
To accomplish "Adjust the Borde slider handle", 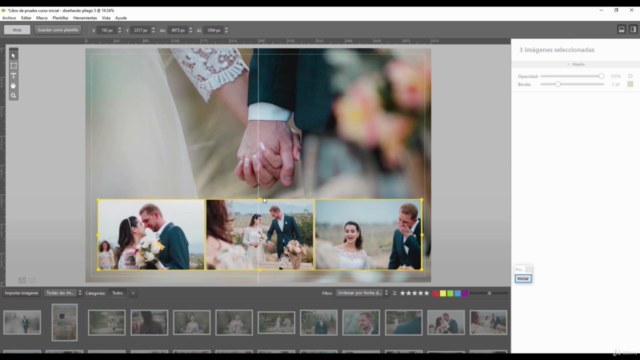I will pos(558,84).
